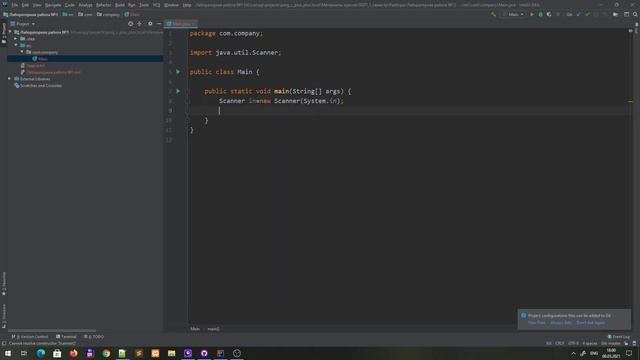640x360 pixels.
Task: Open the Help menu
Action: pyautogui.click(x=187, y=5)
